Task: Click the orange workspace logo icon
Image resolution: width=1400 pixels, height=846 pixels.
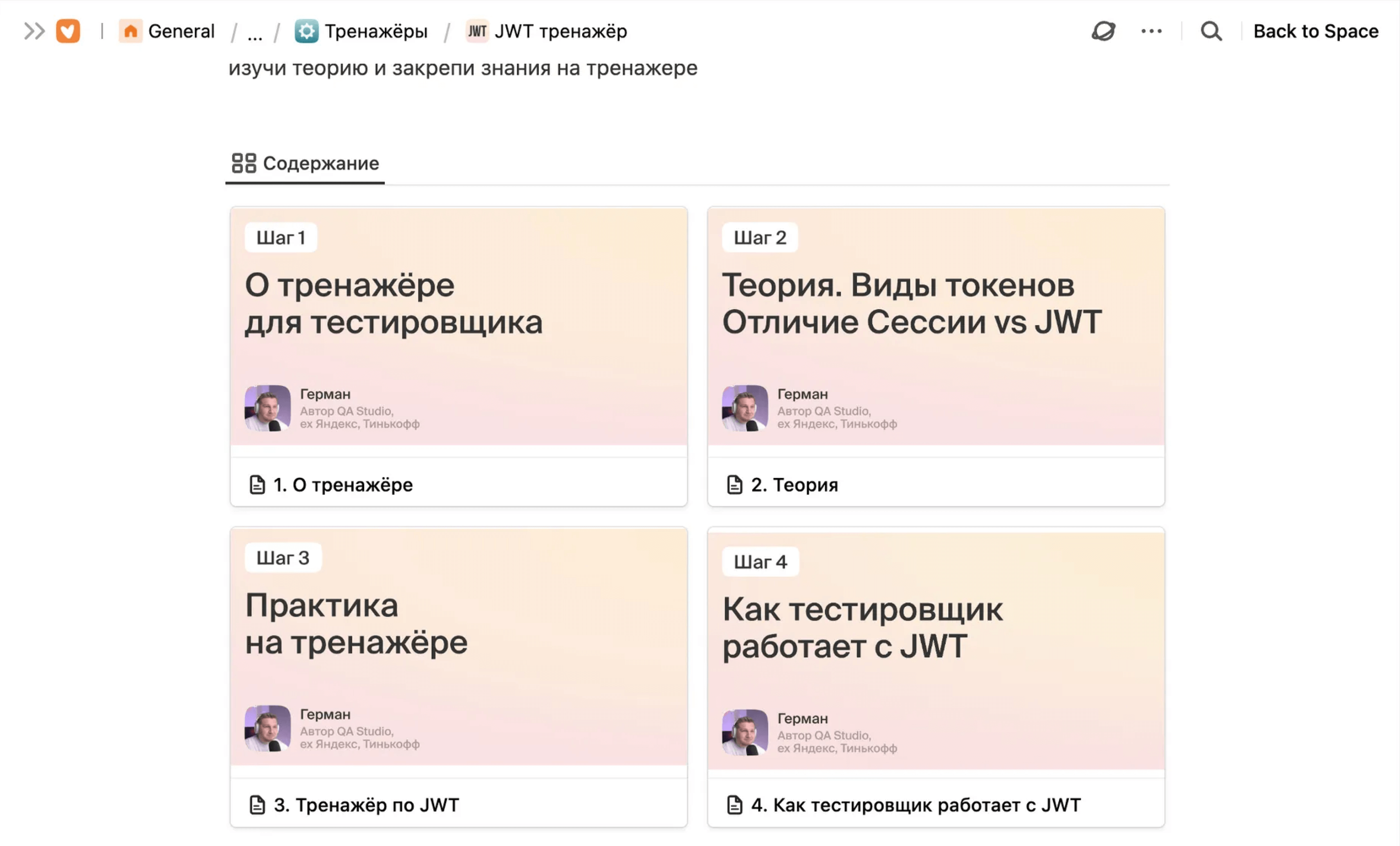Action: pyautogui.click(x=67, y=31)
